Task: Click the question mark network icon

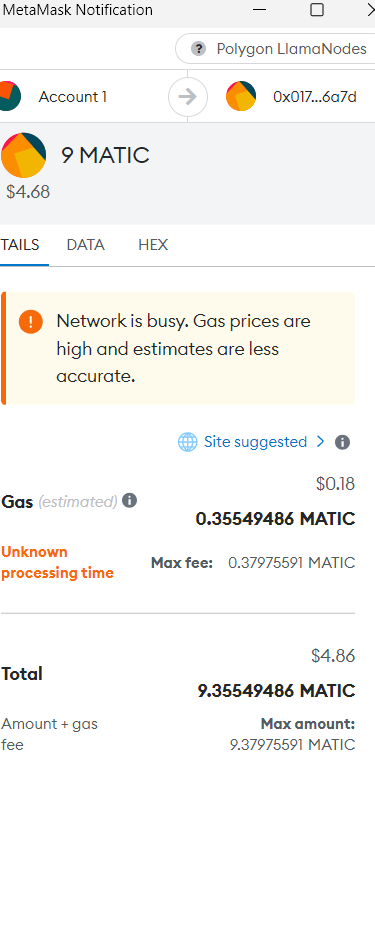Action: pyautogui.click(x=198, y=49)
